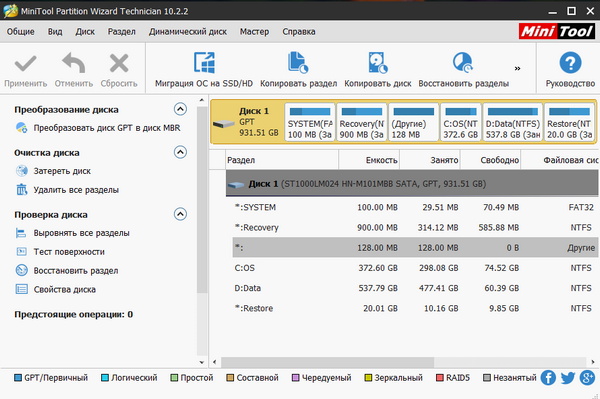This screenshot has width=600, height=399.
Task: Click the Восстановить раздел icon
Action: (21, 270)
